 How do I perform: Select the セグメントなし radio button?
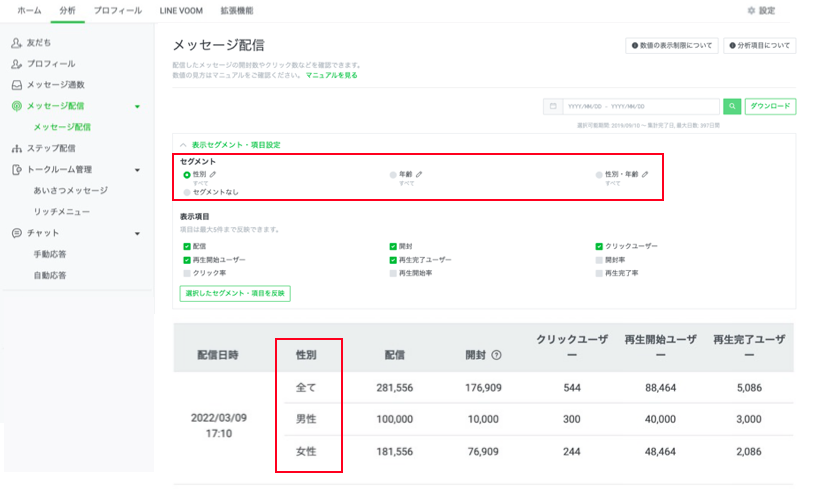point(186,193)
